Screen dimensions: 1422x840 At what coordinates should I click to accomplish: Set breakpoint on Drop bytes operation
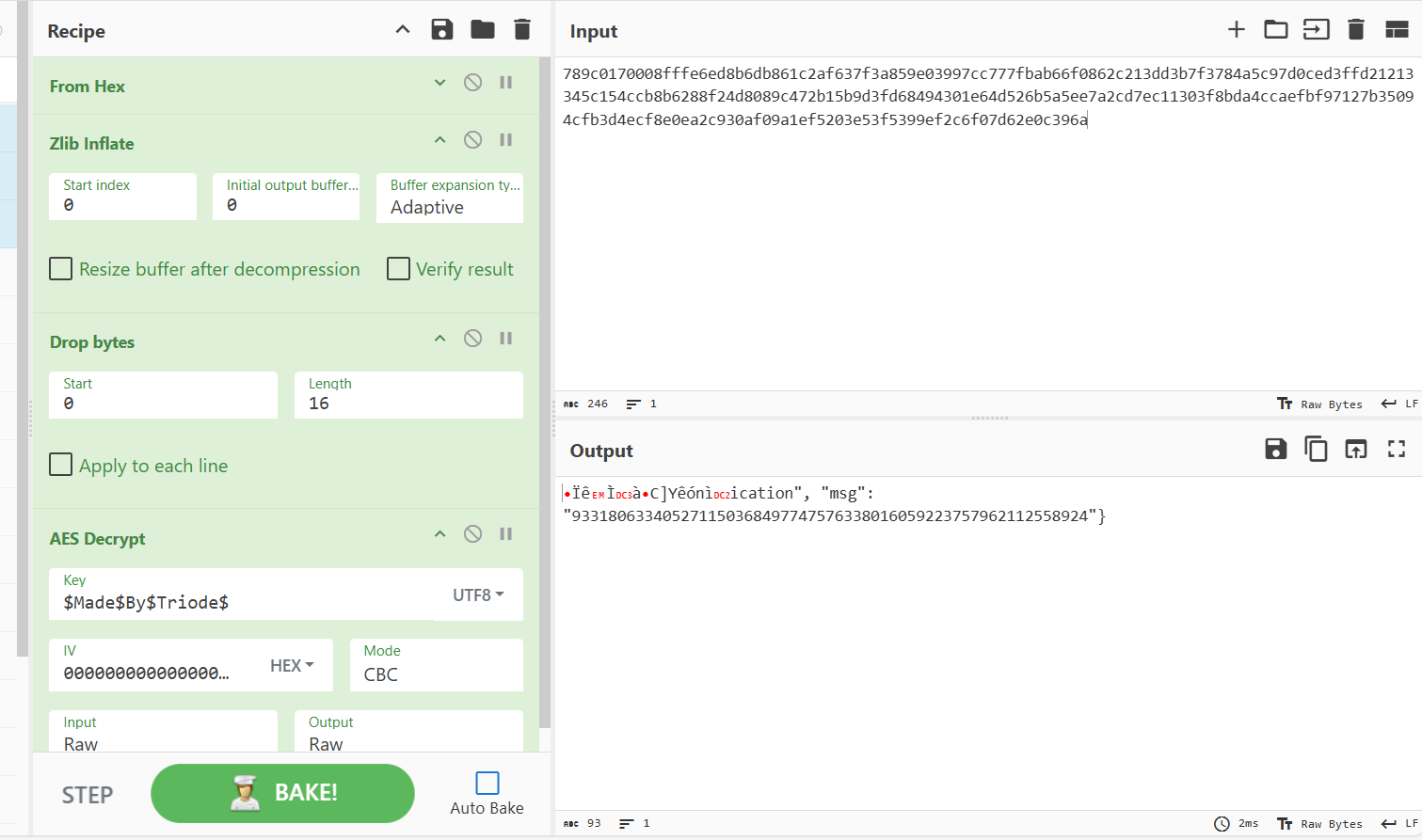pyautogui.click(x=505, y=339)
